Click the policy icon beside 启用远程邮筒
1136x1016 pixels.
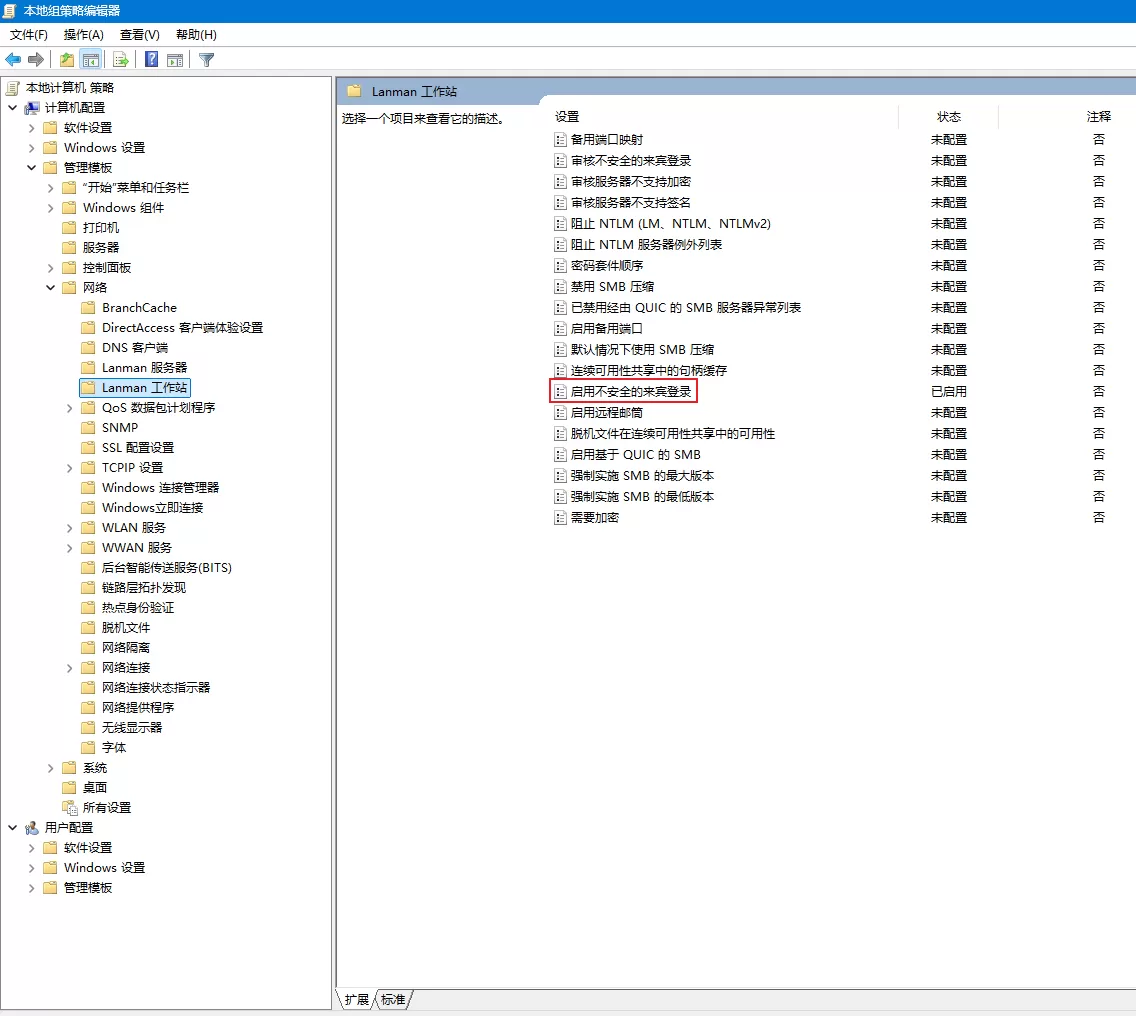560,412
